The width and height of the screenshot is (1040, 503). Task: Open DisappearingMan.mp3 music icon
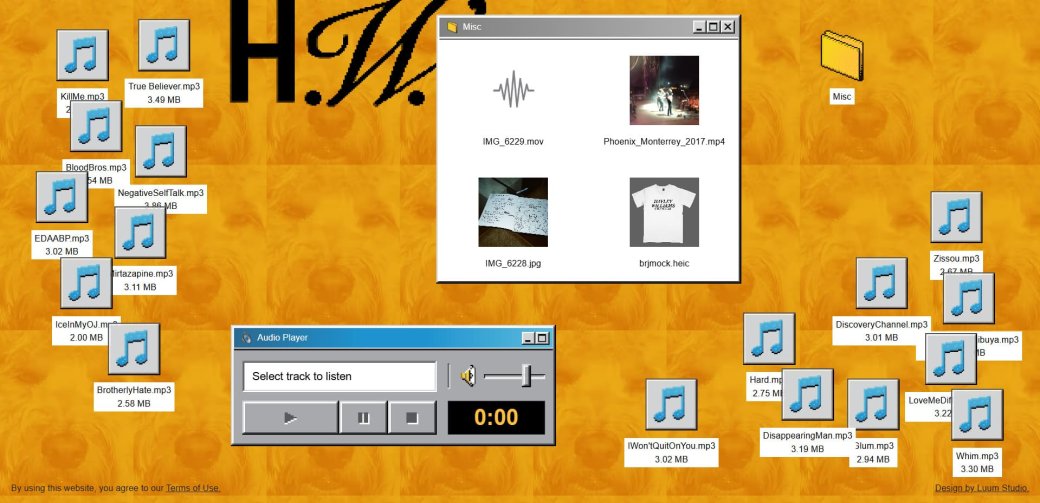click(x=807, y=395)
